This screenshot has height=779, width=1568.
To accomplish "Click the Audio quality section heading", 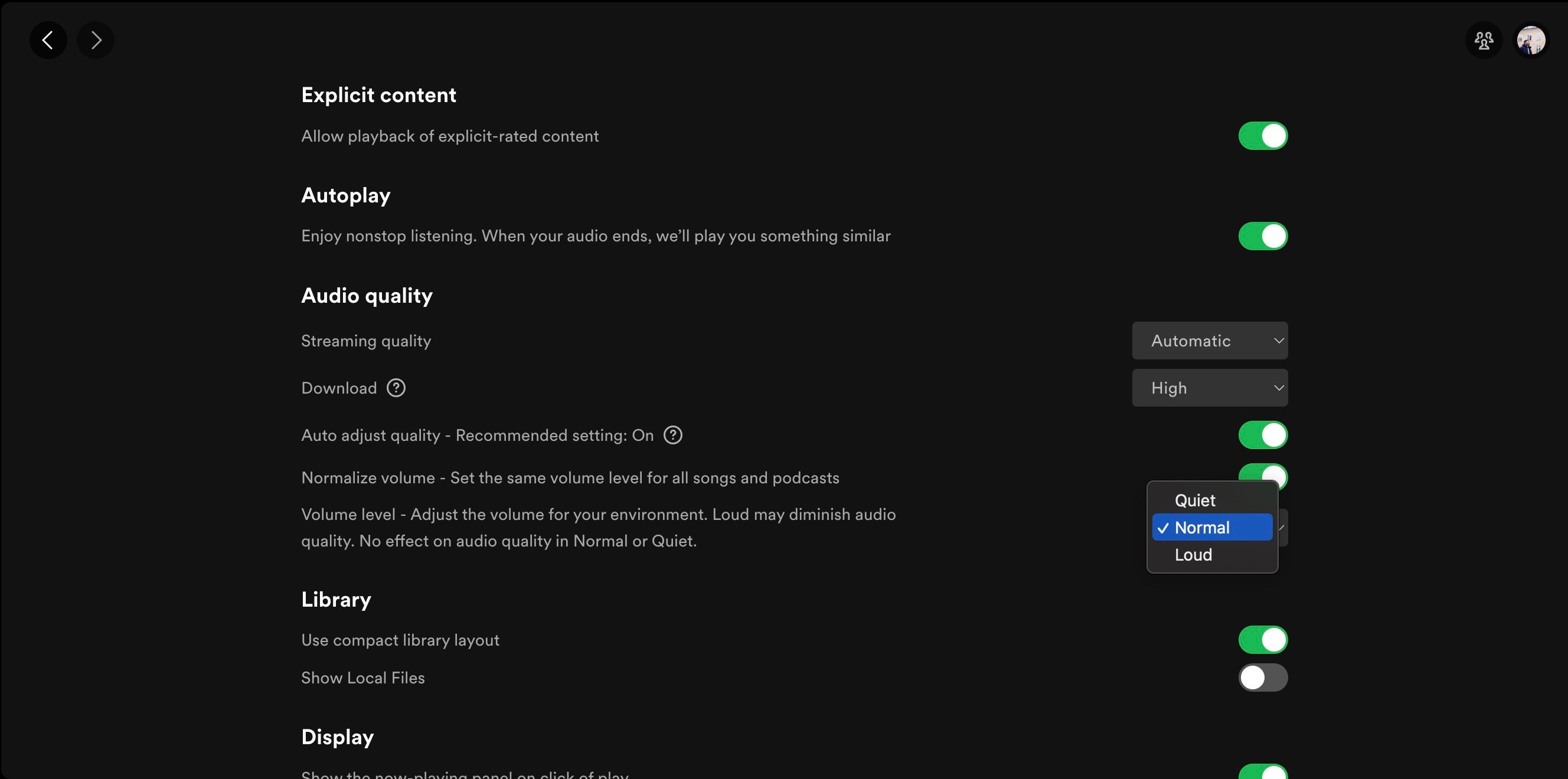I will point(367,296).
